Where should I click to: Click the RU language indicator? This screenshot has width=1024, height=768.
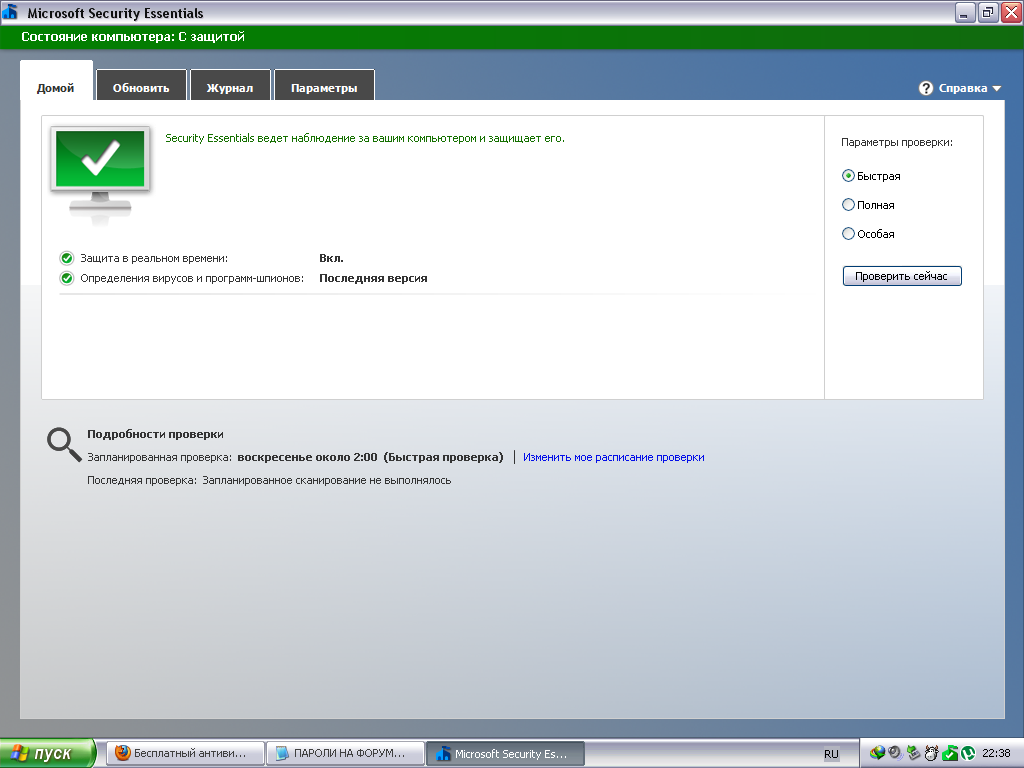pos(831,754)
